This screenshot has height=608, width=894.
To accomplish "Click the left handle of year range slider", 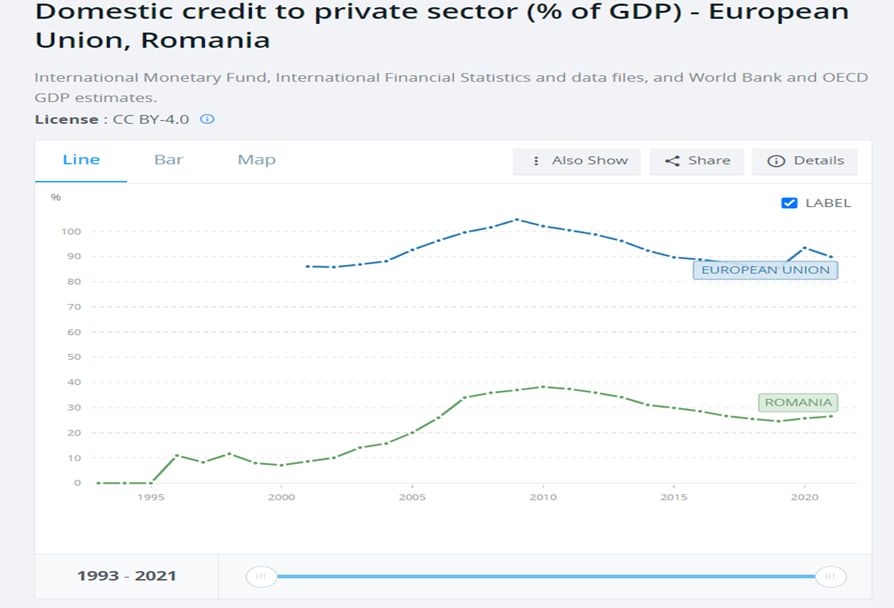I will tap(261, 576).
